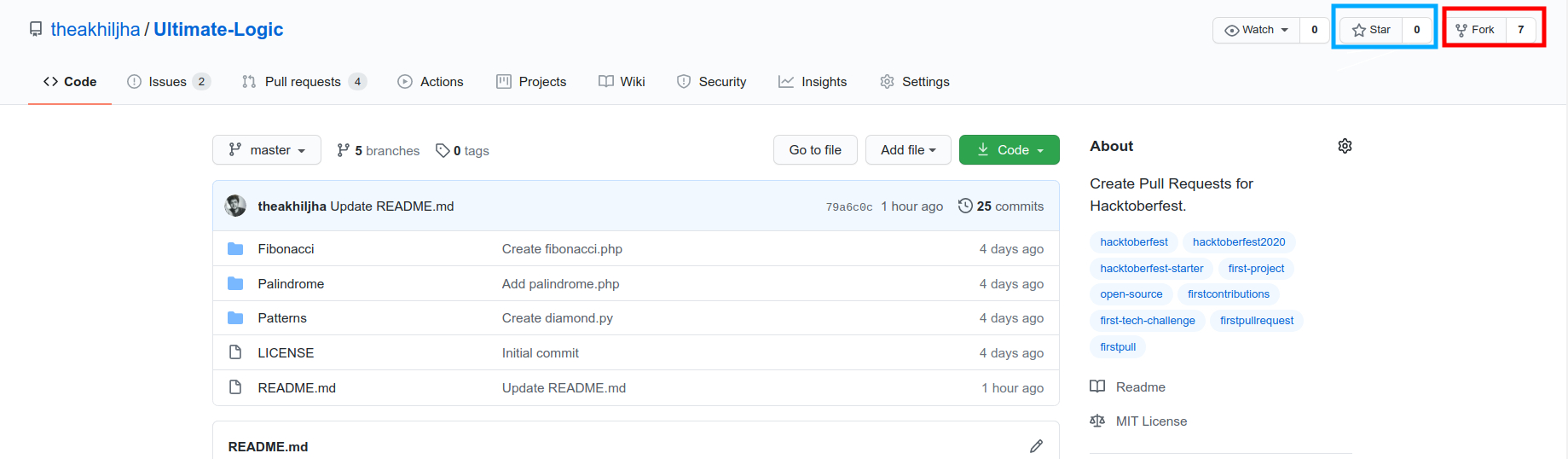Open the Ultimate-Logic repository link
This screenshot has height=459, width=1568.
coord(218,29)
